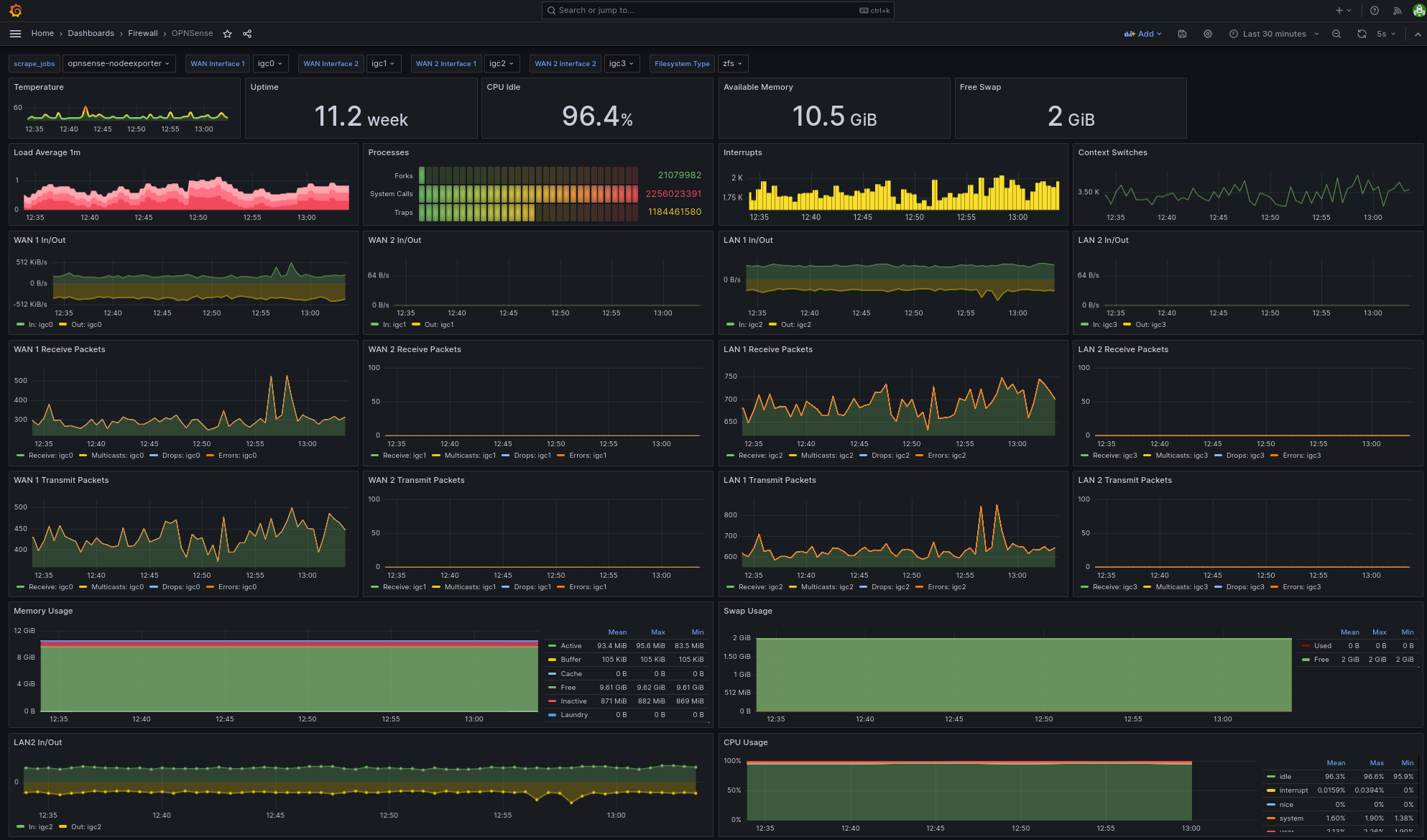Toggle the Forks series in Processes legend
1427x840 pixels.
[x=403, y=176]
